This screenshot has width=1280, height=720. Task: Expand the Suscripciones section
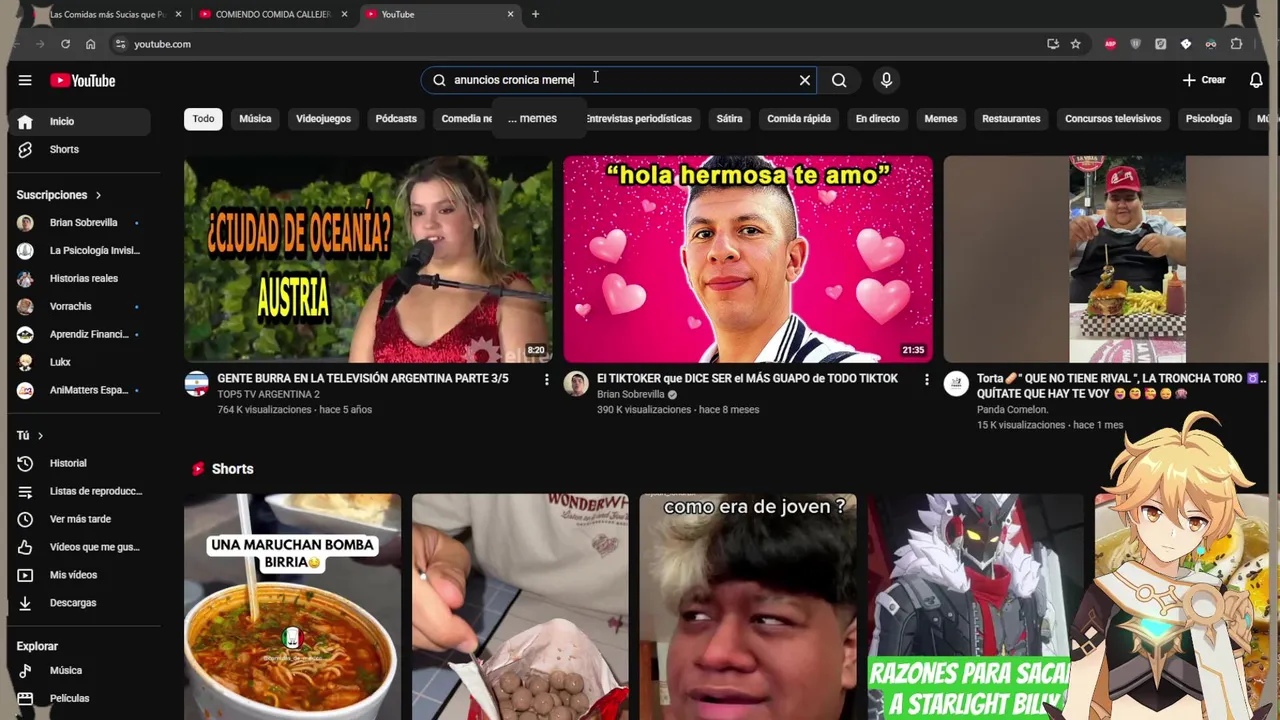coord(60,195)
